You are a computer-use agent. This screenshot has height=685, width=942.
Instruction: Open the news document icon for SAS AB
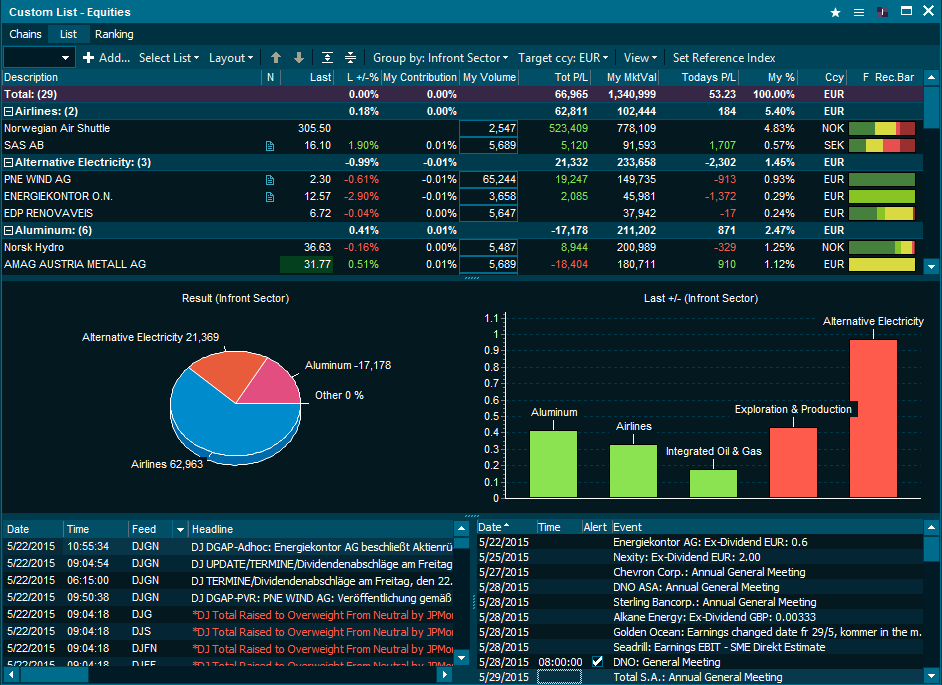pos(270,146)
